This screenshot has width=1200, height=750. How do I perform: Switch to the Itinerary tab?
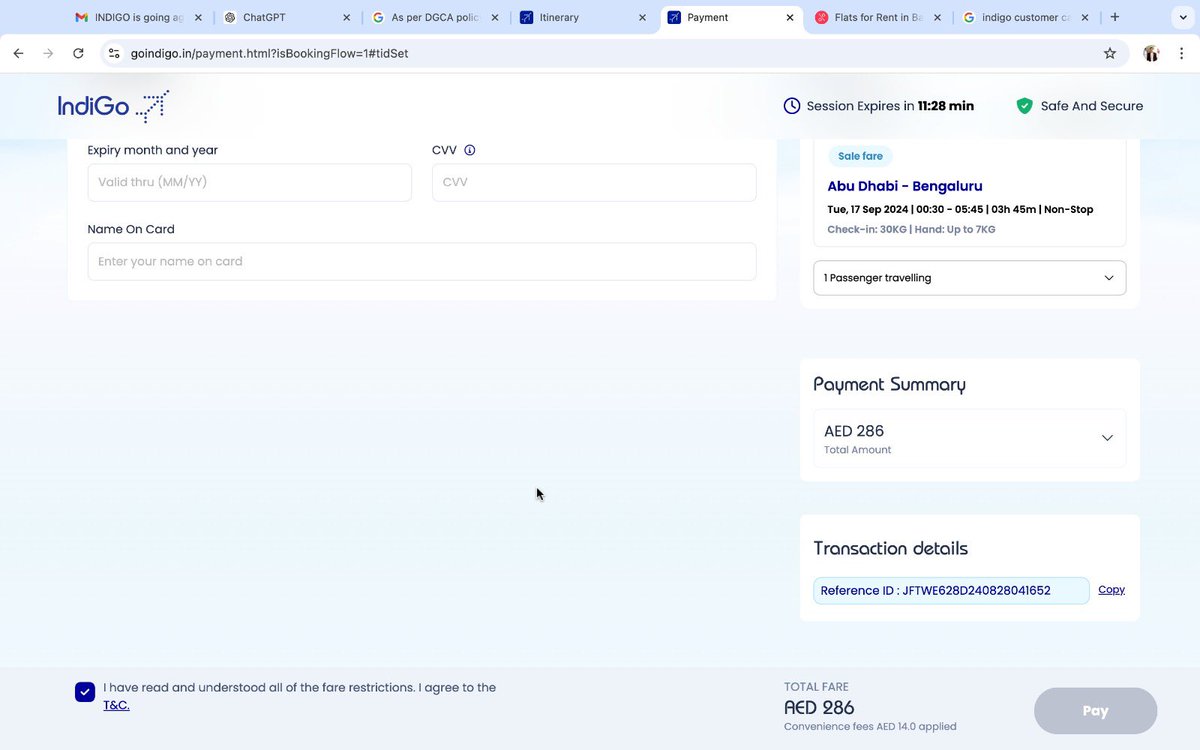581,17
